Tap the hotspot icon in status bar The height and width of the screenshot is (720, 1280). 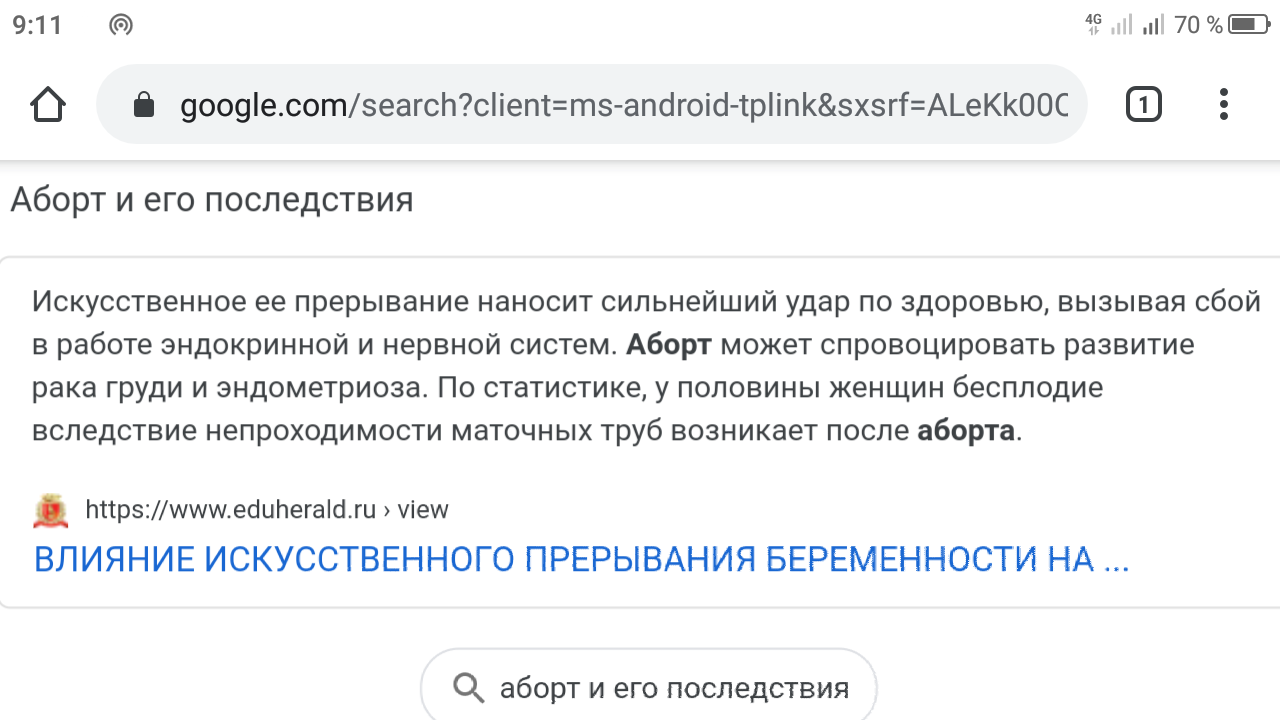click(121, 25)
